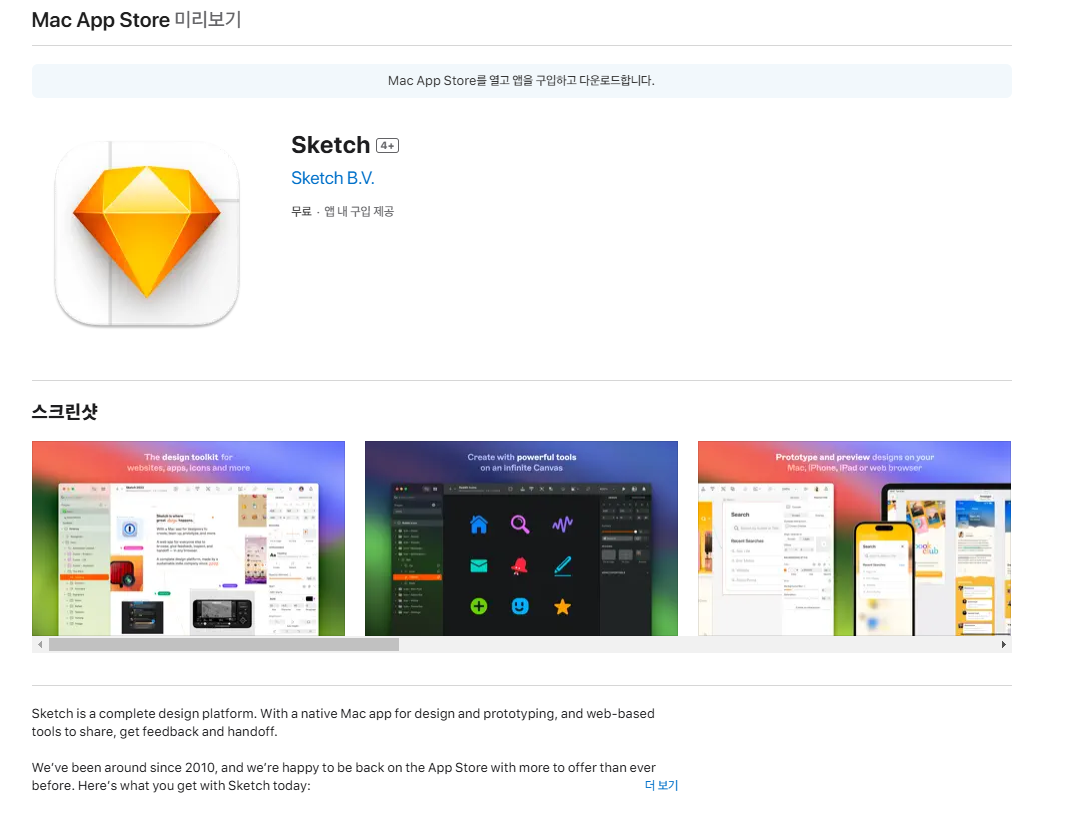Click the 'Sketch is a complete design platform' paragraph
The width and height of the screenshot is (1072, 816).
coord(343,722)
